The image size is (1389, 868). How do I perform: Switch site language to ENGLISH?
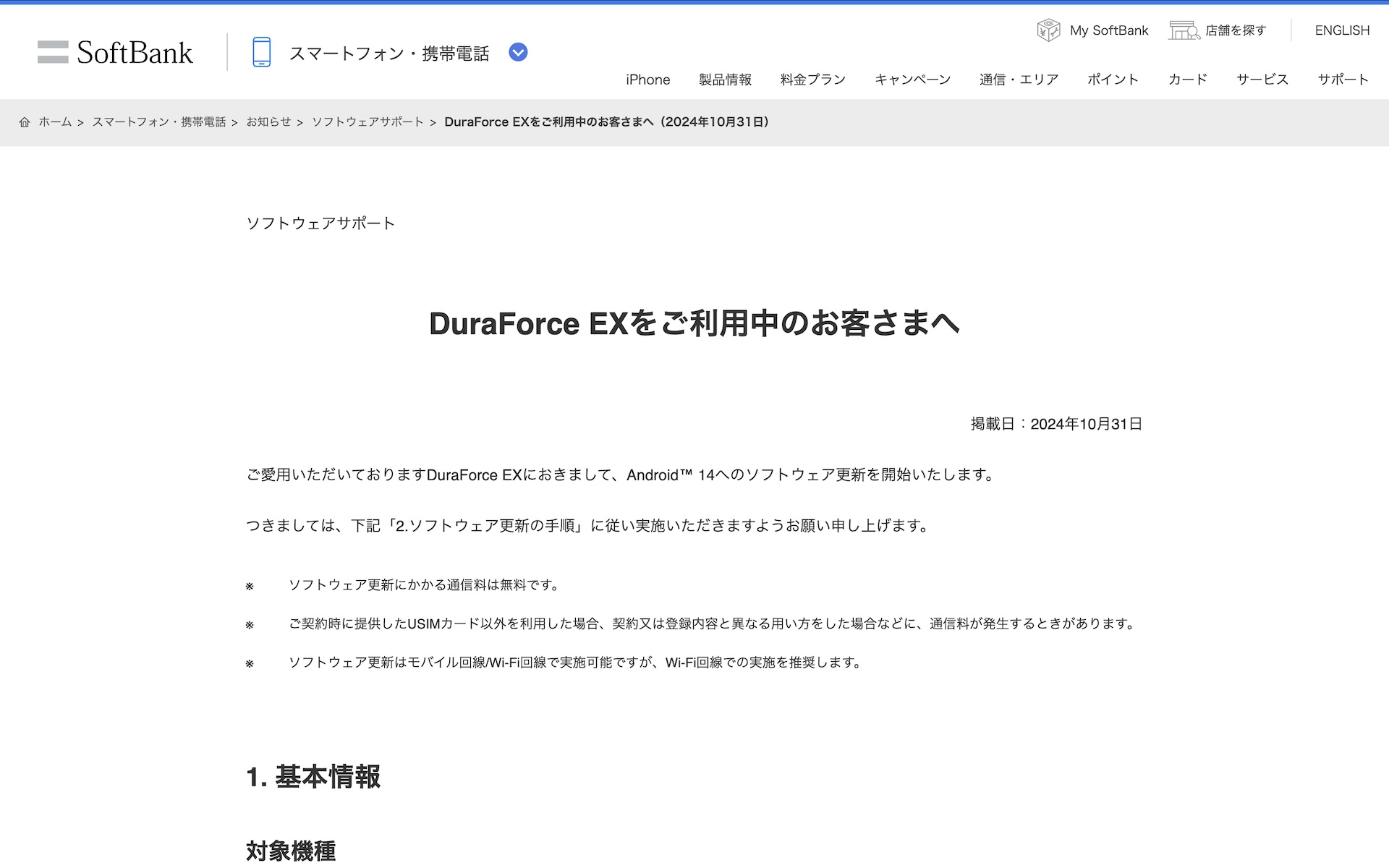click(x=1342, y=30)
